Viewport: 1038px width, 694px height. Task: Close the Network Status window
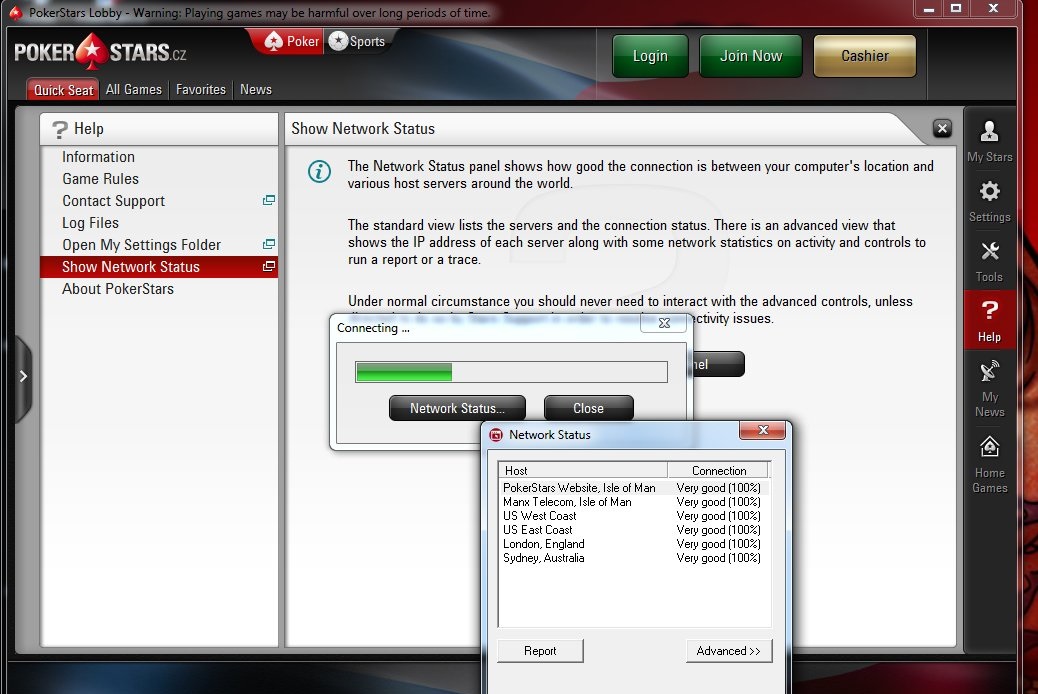point(763,430)
